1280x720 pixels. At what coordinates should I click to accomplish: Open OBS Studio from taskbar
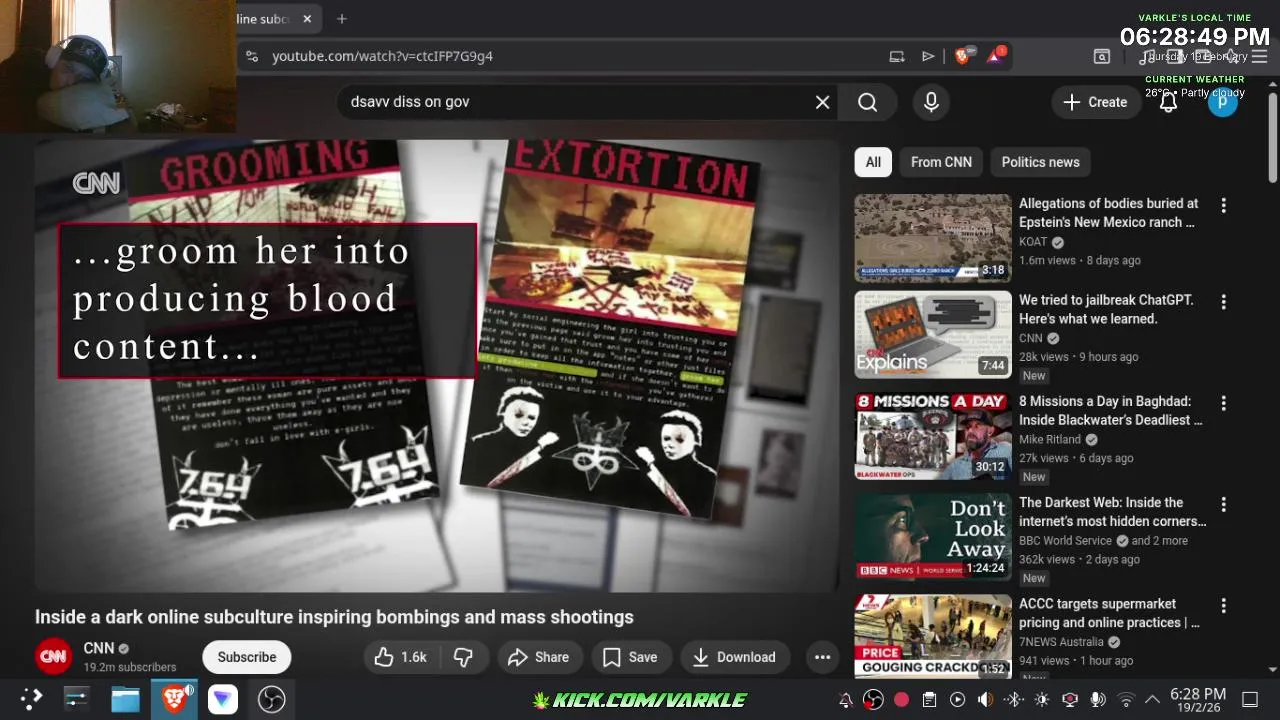click(x=271, y=699)
